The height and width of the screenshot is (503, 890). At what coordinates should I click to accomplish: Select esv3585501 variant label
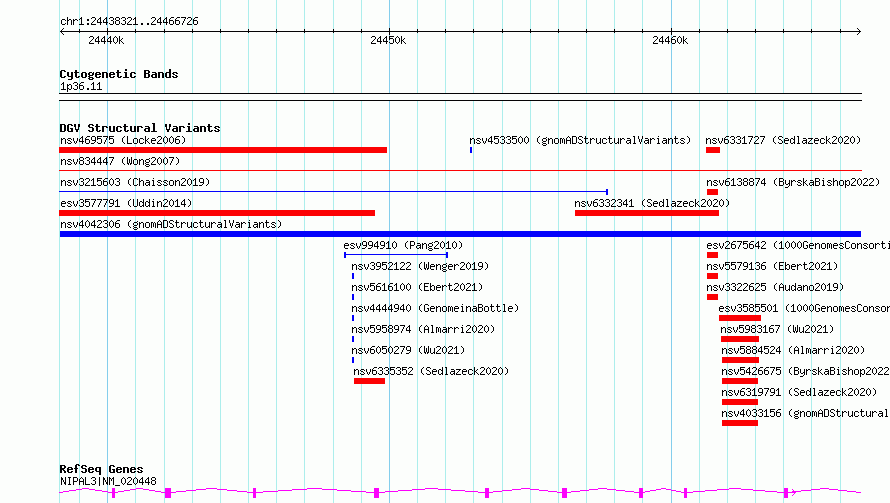point(804,308)
